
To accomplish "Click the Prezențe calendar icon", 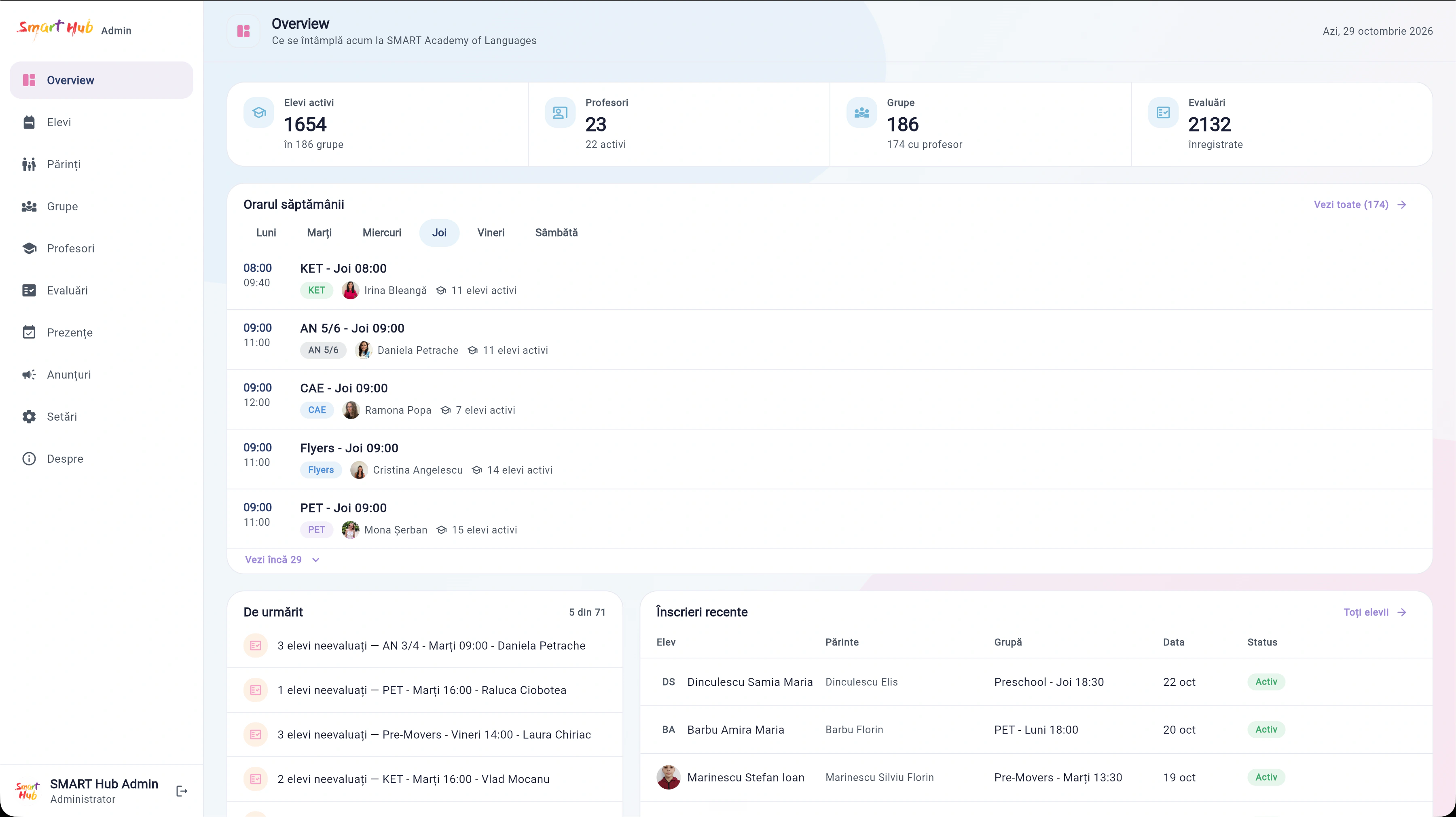I will coord(30,332).
